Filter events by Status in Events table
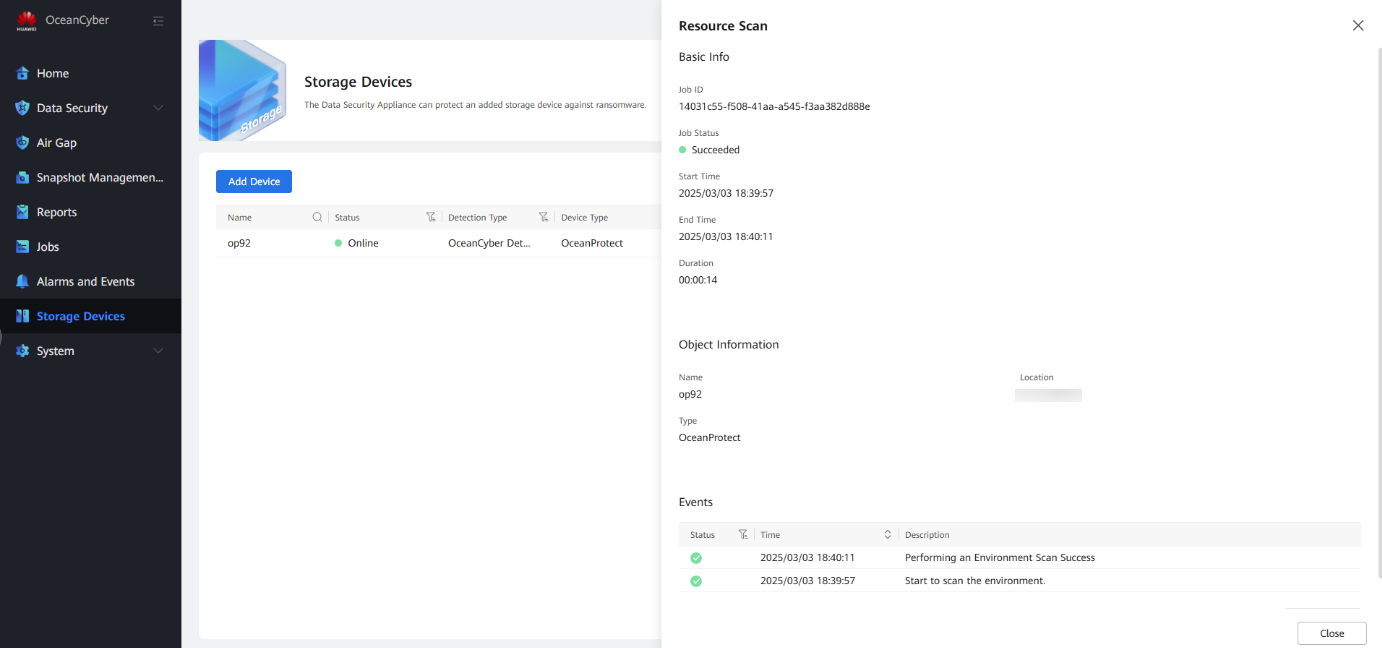Screen dimensions: 1382x648 743,535
